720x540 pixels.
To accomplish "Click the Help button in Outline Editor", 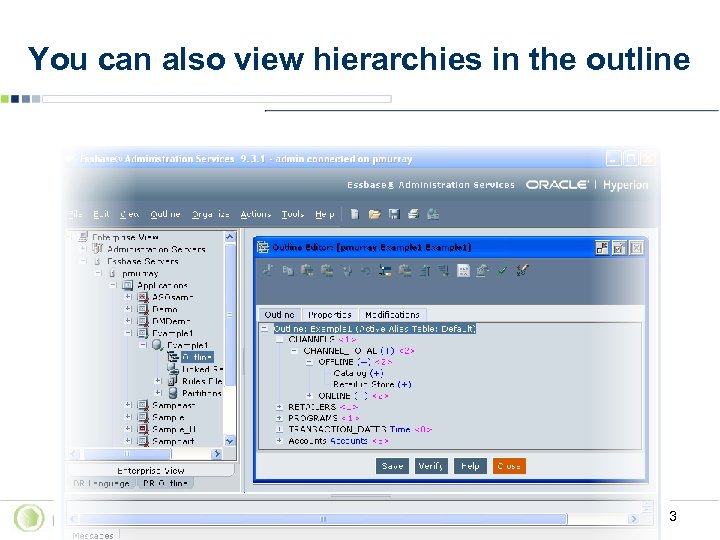I will point(470,466).
